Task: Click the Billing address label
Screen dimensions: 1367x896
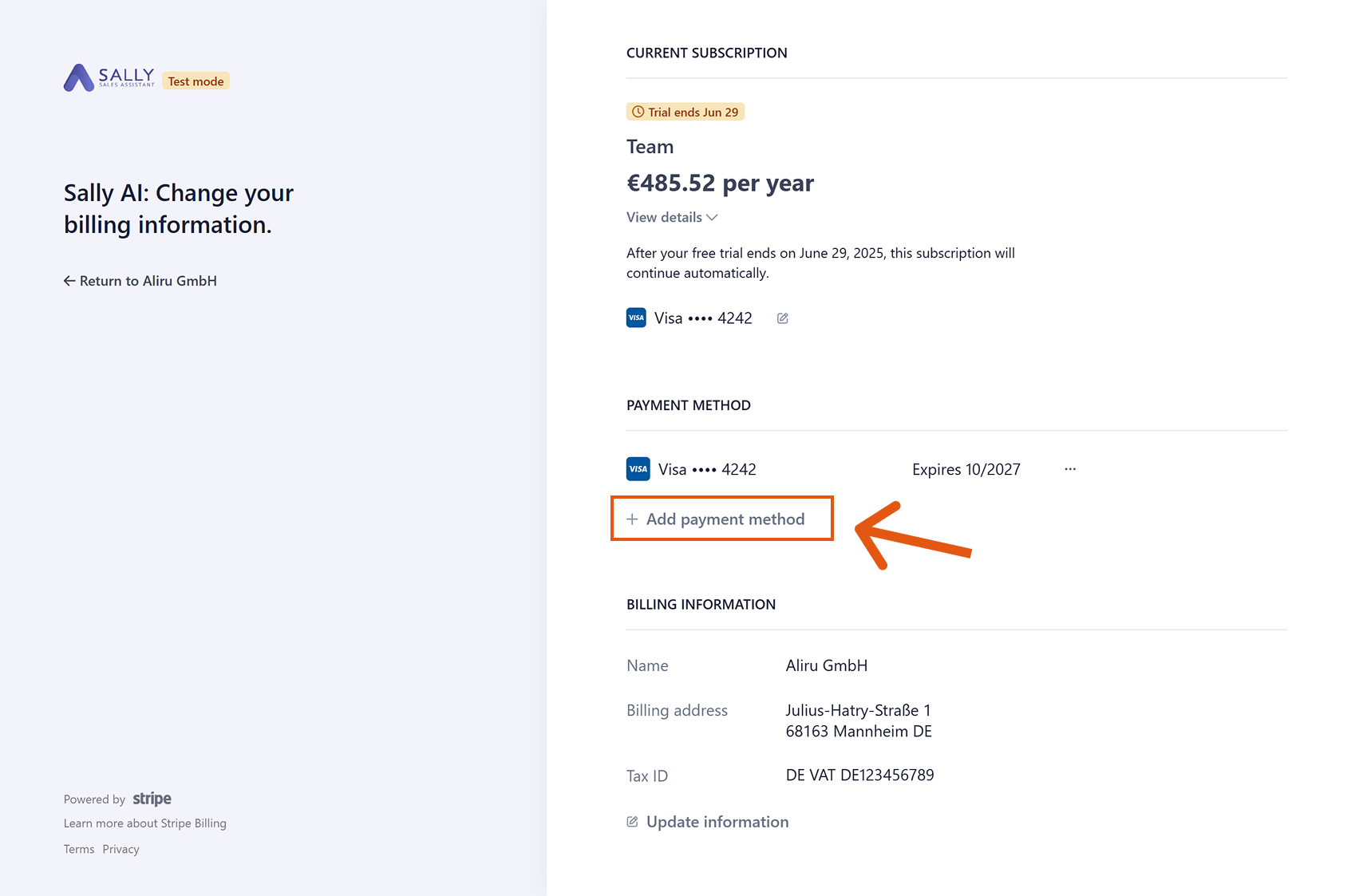Action: coord(677,710)
